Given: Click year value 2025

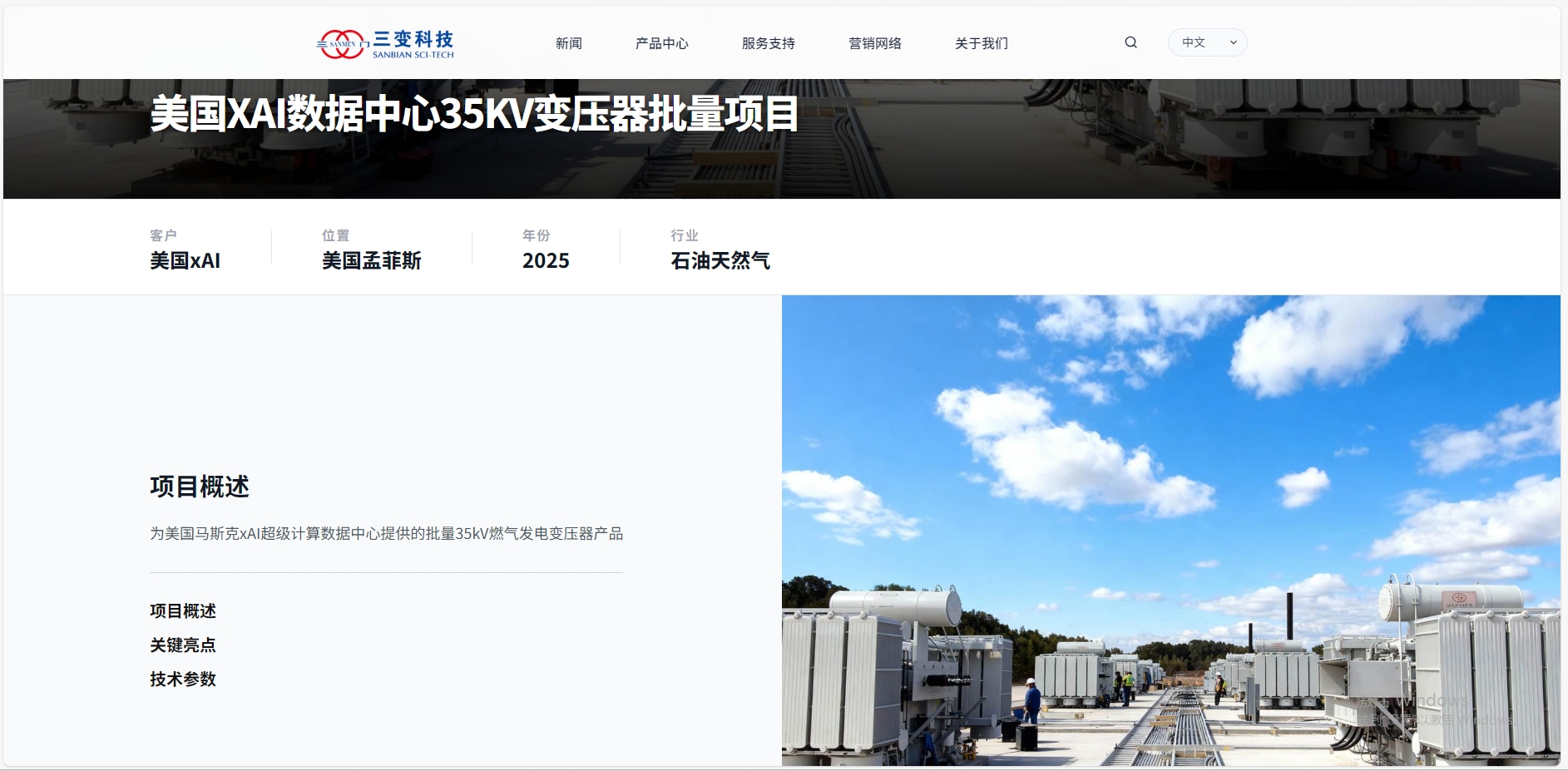Looking at the screenshot, I should [546, 261].
